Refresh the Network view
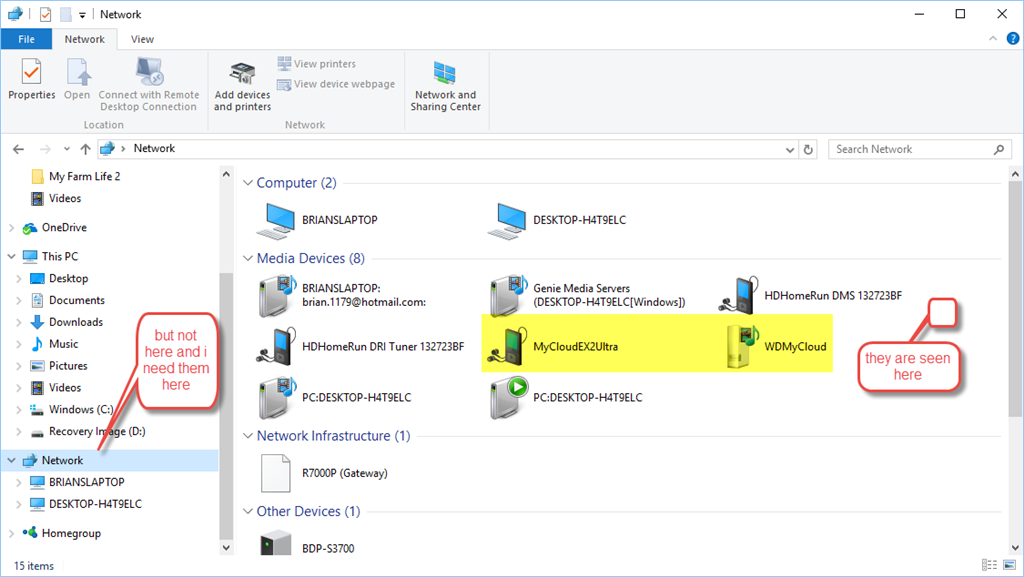Viewport: 1024px width, 577px height. pos(808,149)
